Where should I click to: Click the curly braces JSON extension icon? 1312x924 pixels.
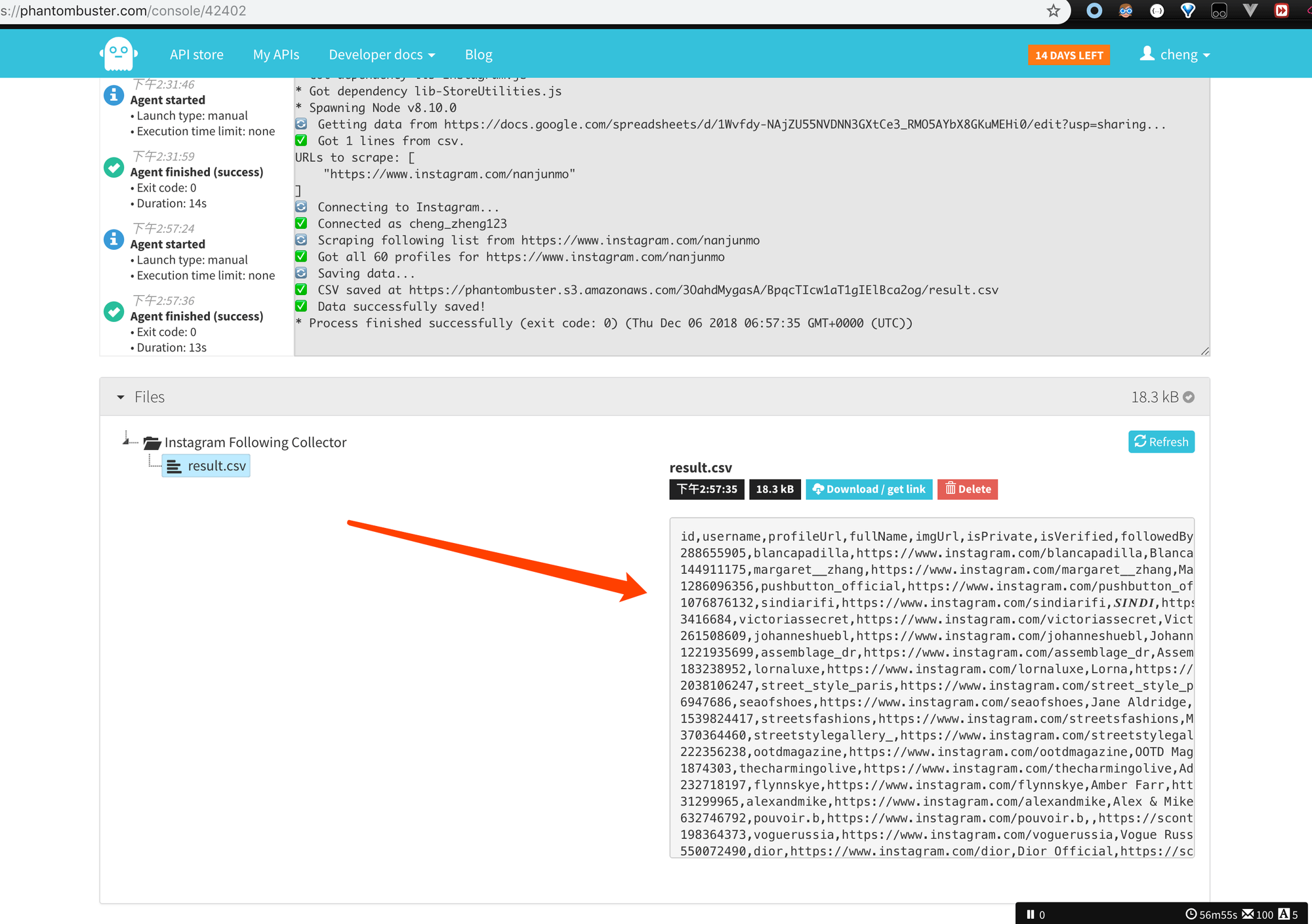point(1157,10)
